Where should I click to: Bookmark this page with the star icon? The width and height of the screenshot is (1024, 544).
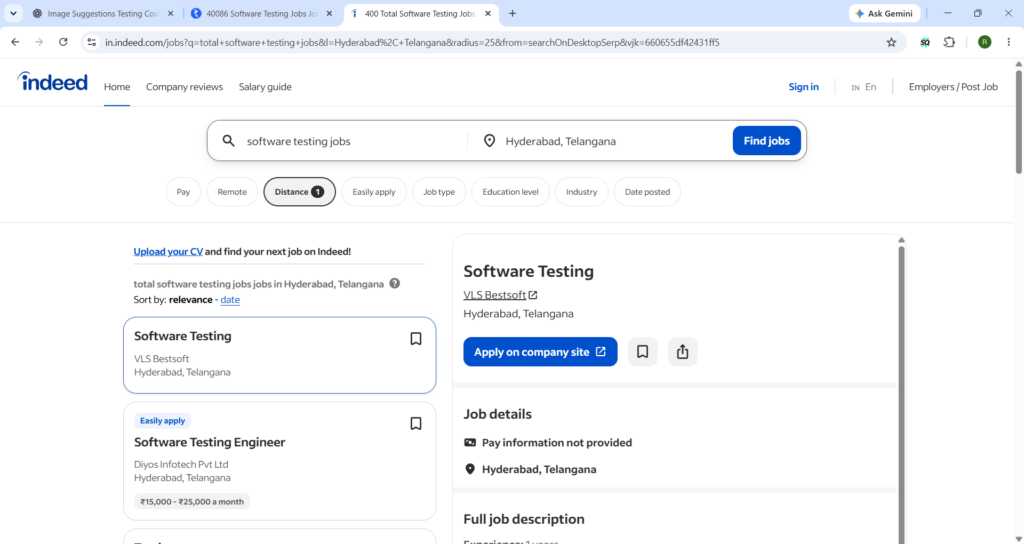(x=891, y=42)
